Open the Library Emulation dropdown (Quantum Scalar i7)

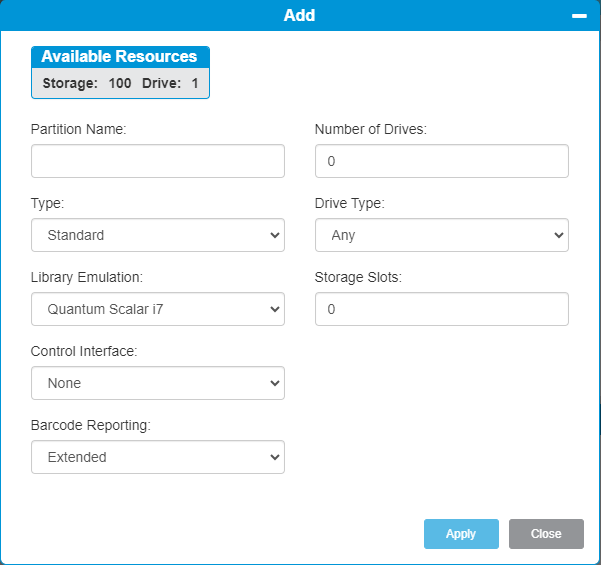(158, 309)
